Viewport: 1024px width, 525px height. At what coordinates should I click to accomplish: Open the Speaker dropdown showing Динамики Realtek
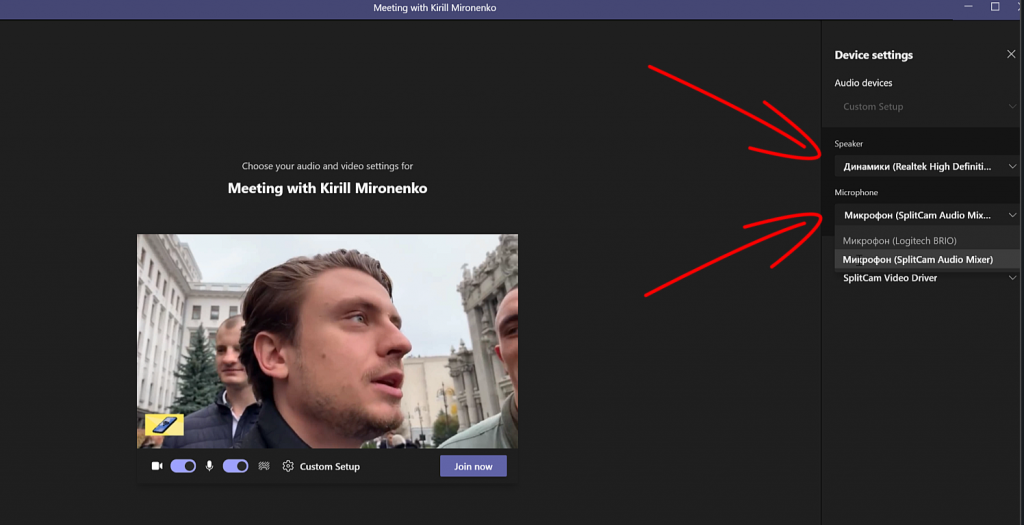[926, 167]
